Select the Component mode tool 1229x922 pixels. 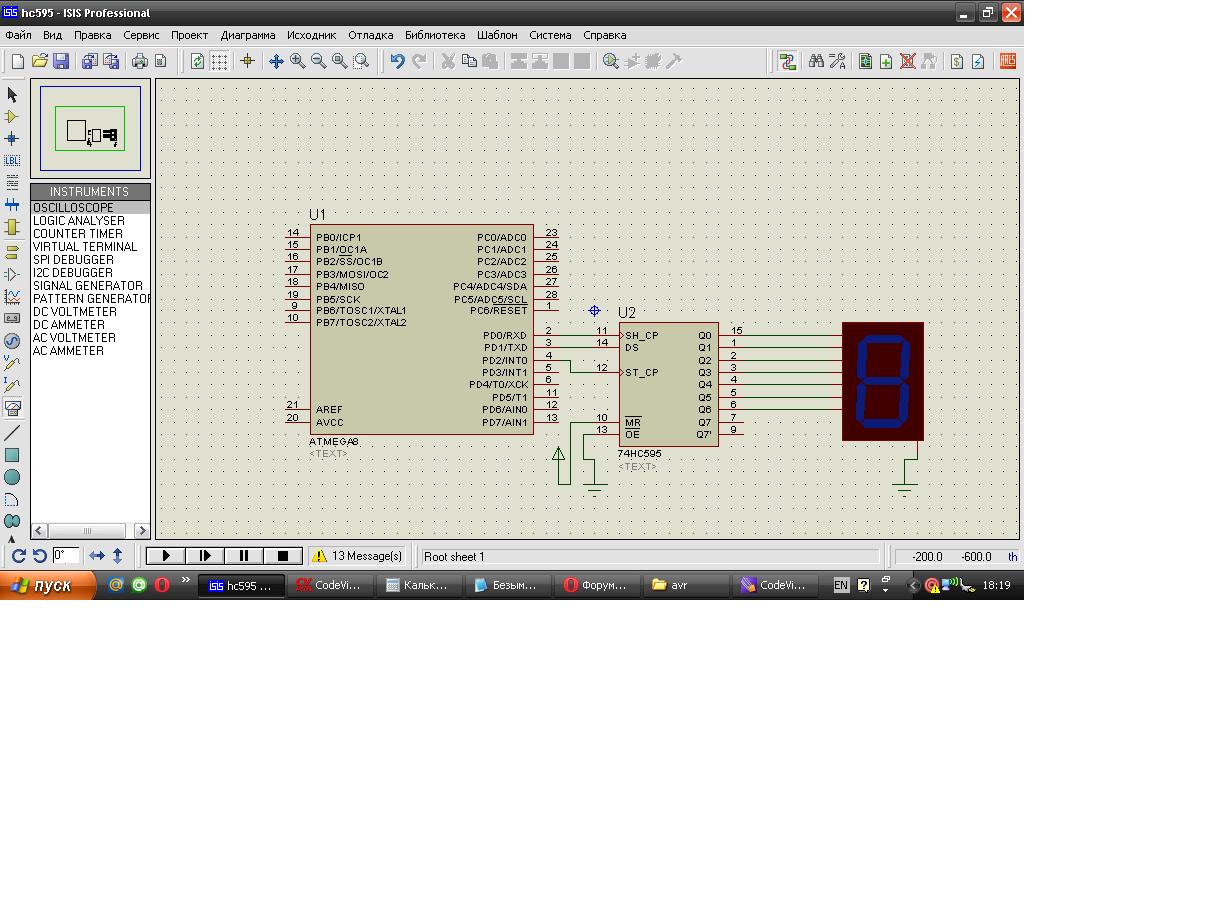12,117
